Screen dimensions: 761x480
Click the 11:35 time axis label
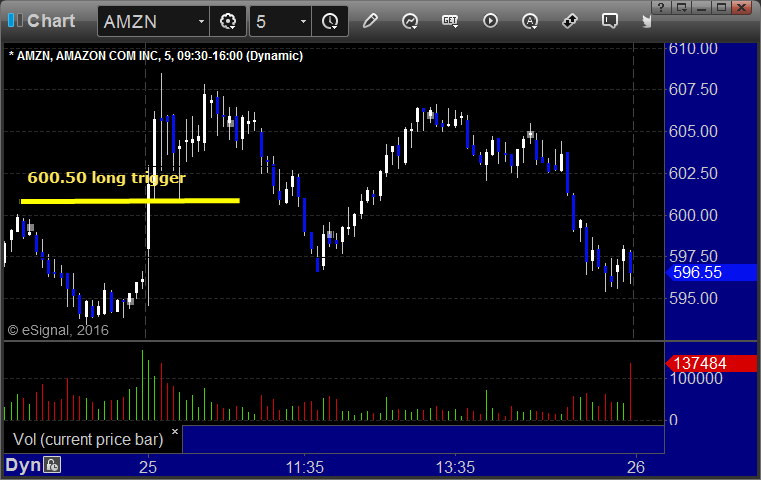(304, 467)
